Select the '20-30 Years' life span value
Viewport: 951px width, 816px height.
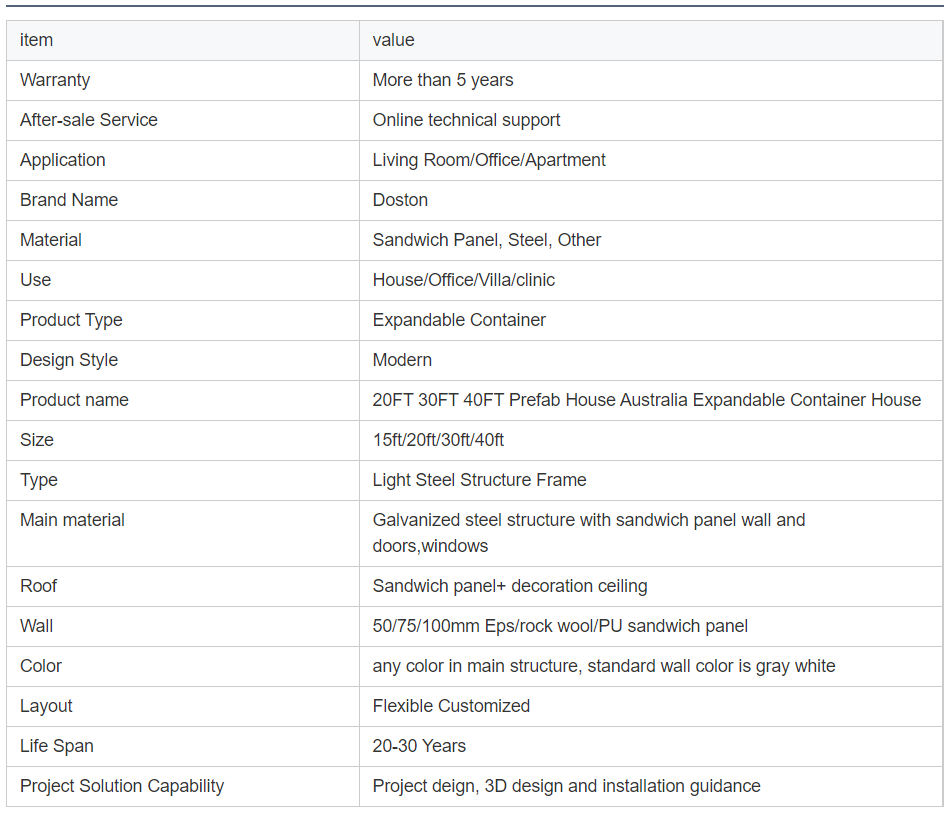pos(419,746)
